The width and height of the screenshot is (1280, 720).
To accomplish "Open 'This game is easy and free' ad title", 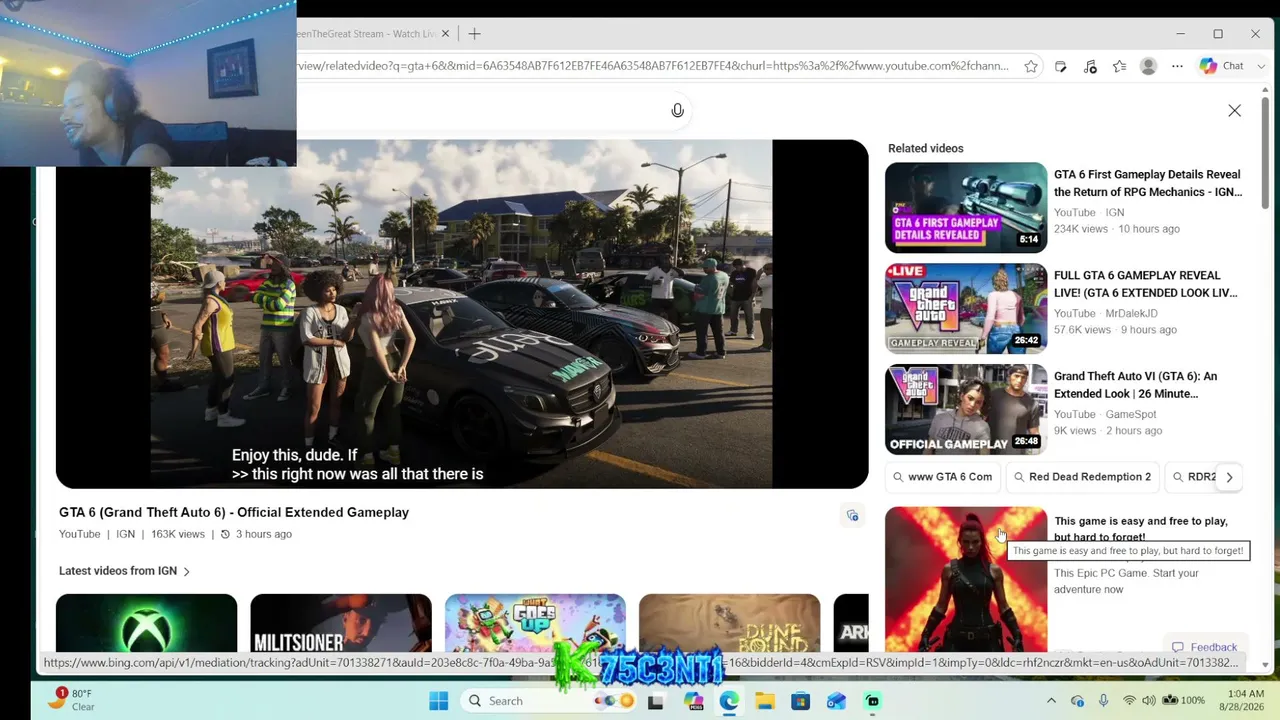I will (1141, 529).
